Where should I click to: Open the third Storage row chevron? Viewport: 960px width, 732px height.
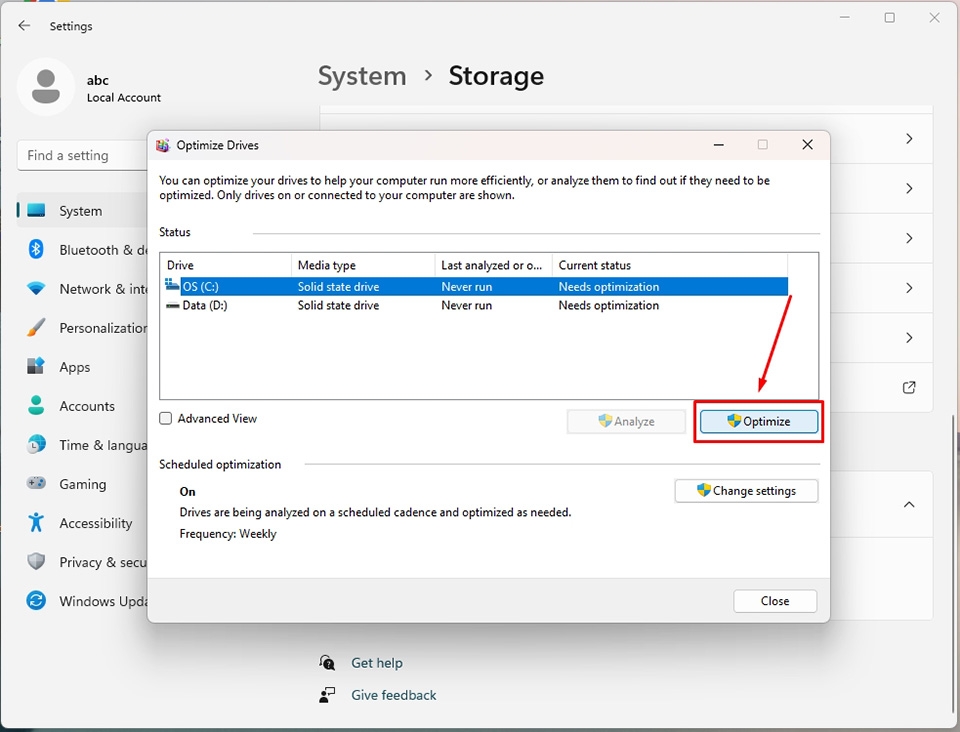click(909, 238)
